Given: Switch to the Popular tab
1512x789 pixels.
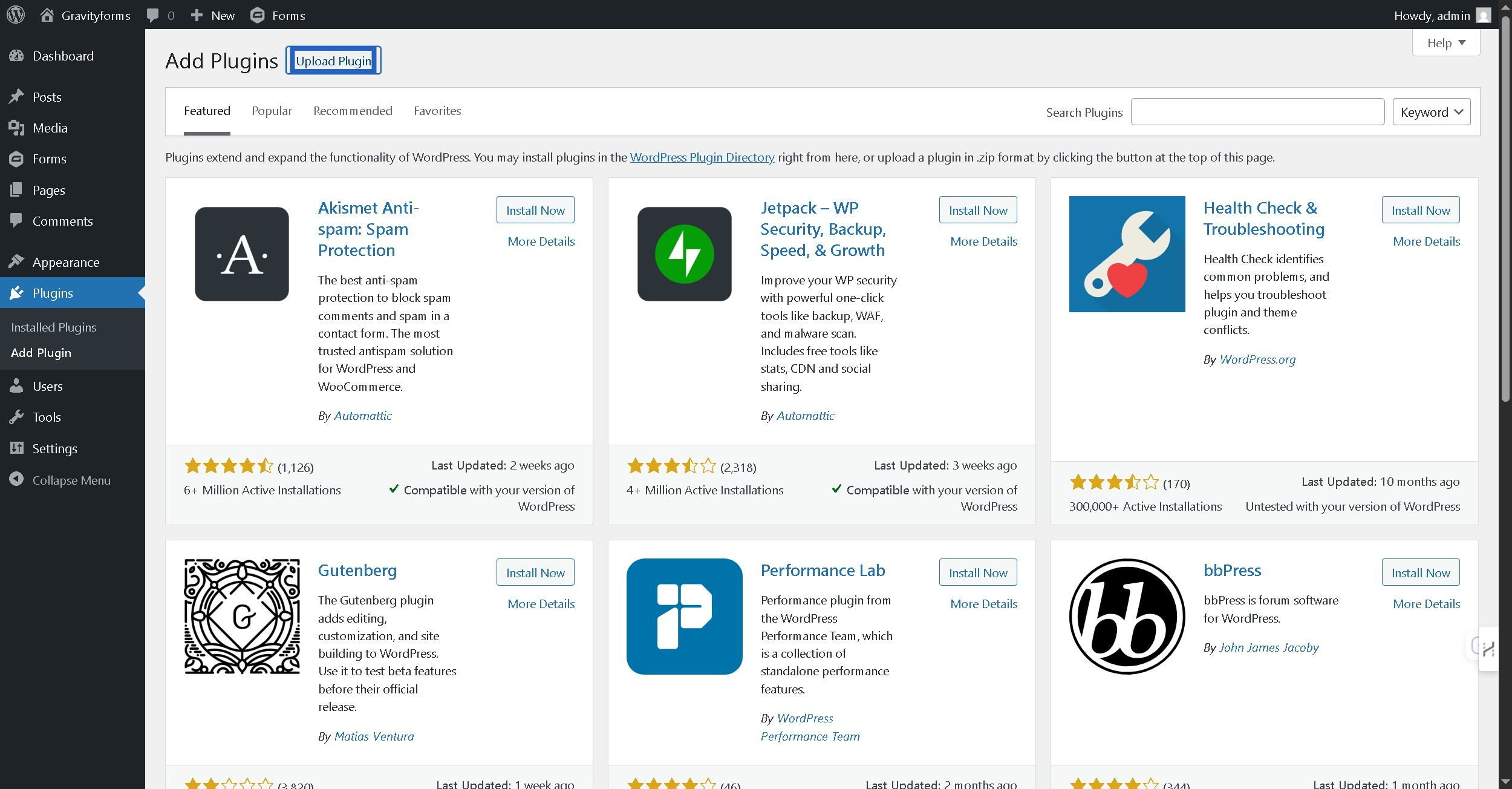Looking at the screenshot, I should pyautogui.click(x=272, y=111).
